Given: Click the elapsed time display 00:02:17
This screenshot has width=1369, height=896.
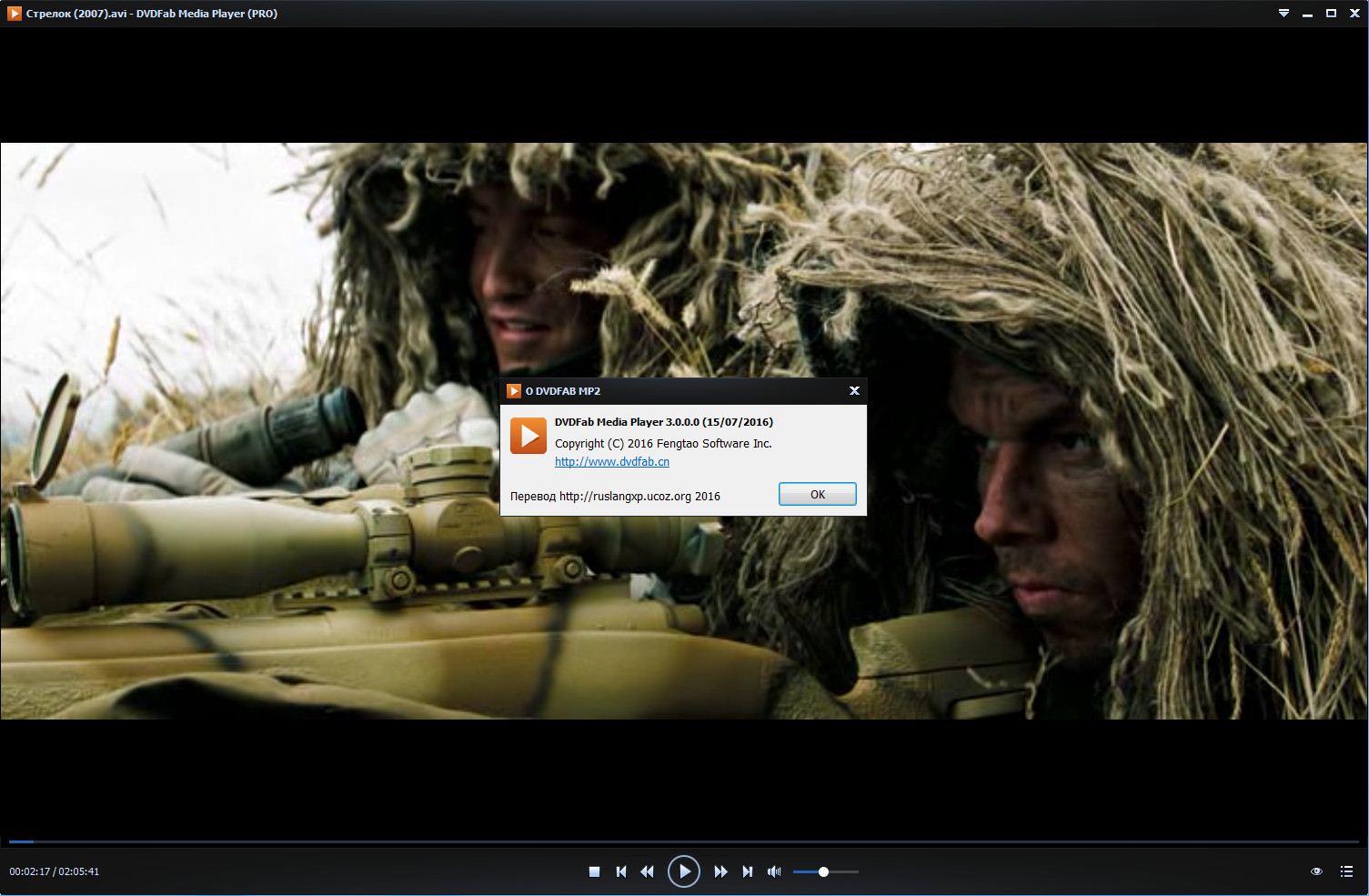Looking at the screenshot, I should [29, 871].
